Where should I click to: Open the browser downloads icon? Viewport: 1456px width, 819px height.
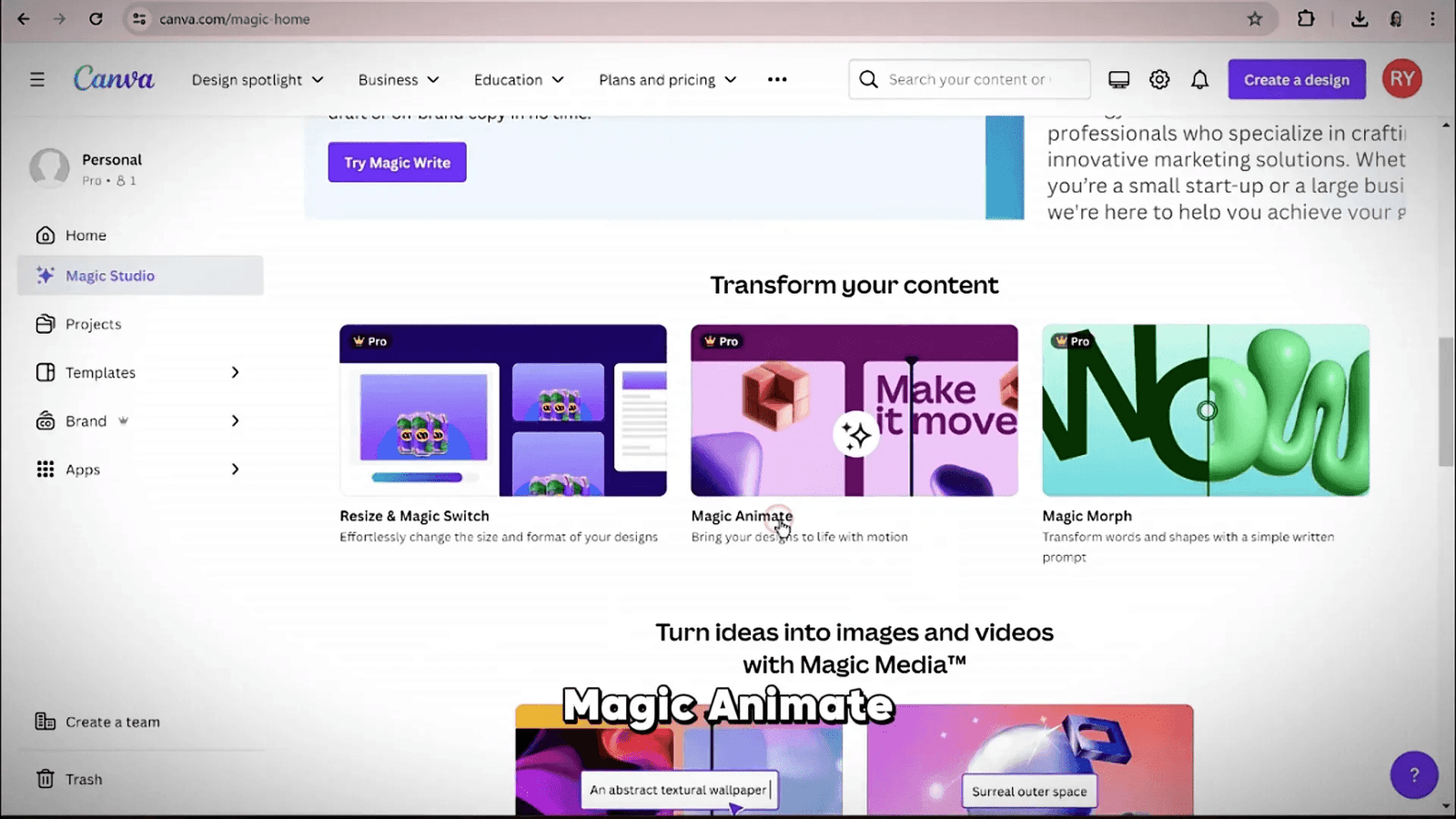point(1360,18)
